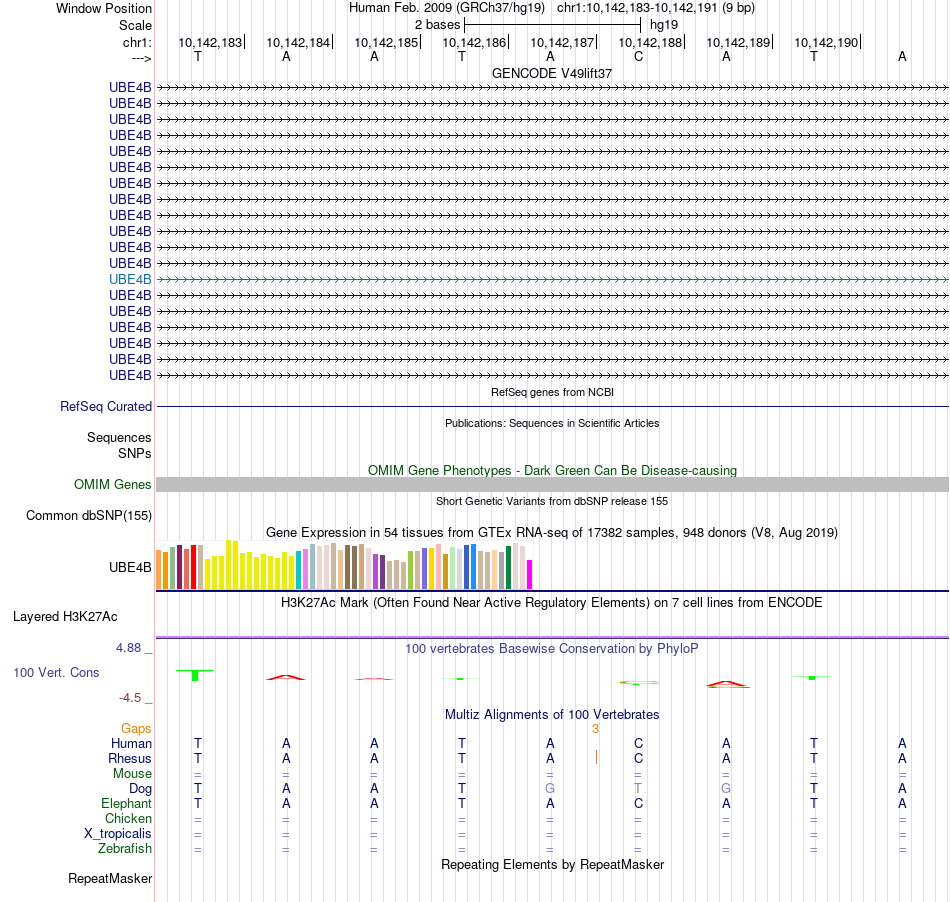950x902 pixels.
Task: Open the H3K27Ac Mark track title
Action: pos(552,603)
